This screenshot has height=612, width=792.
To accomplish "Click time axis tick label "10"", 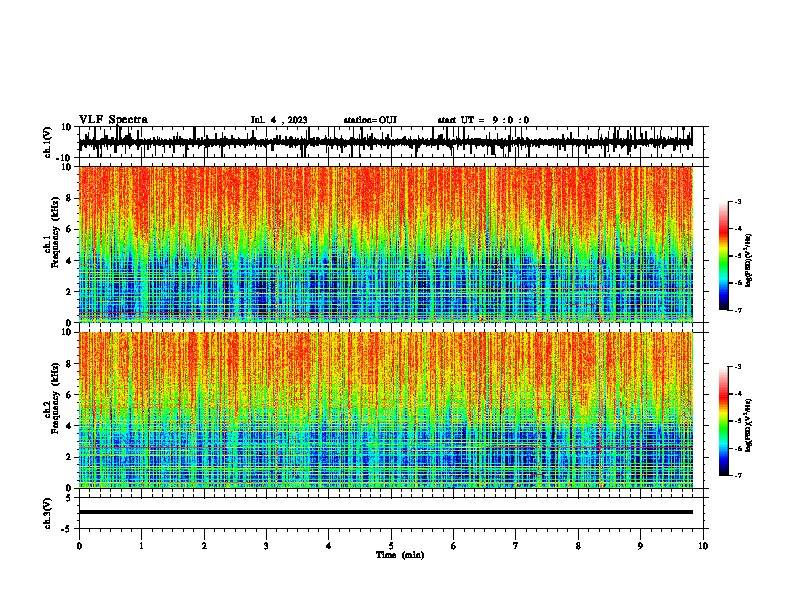I will 703,546.
